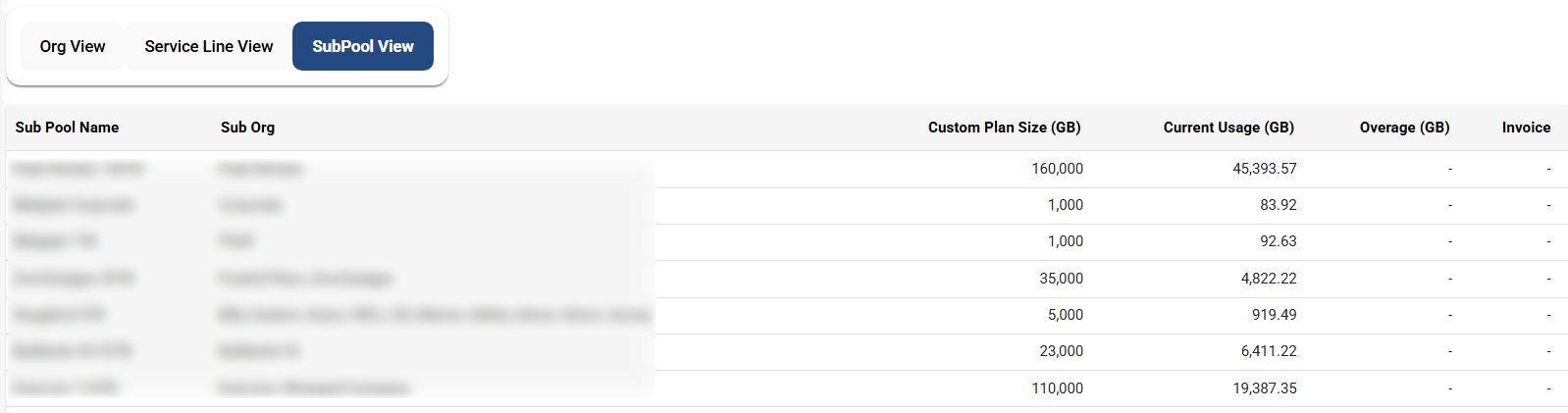The image size is (1568, 413).
Task: Switch to the Org View tab
Action: (x=73, y=46)
